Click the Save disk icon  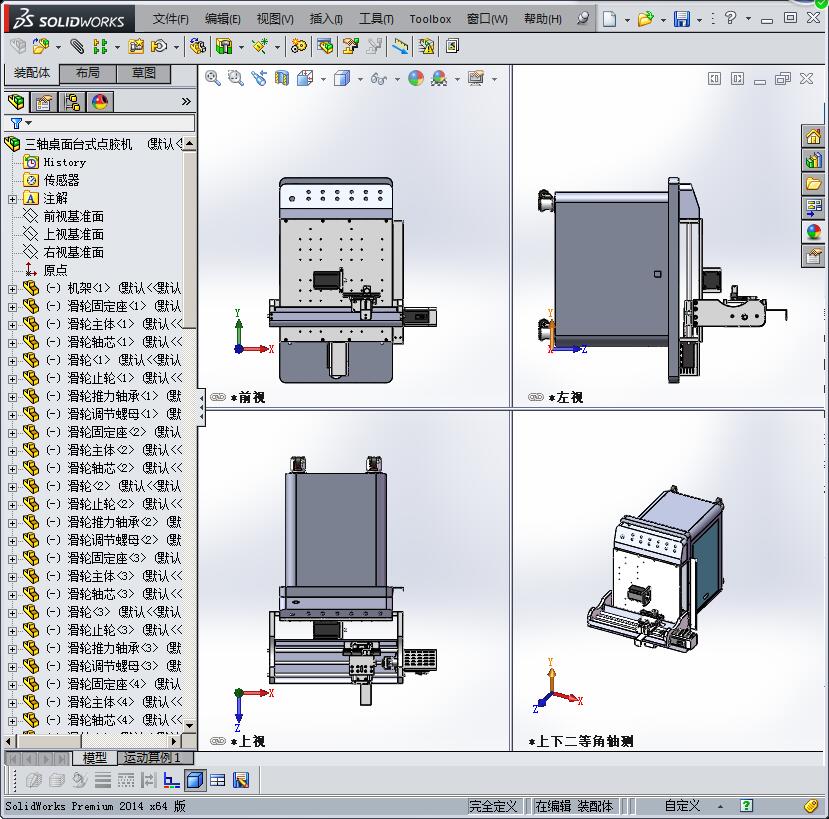point(681,19)
